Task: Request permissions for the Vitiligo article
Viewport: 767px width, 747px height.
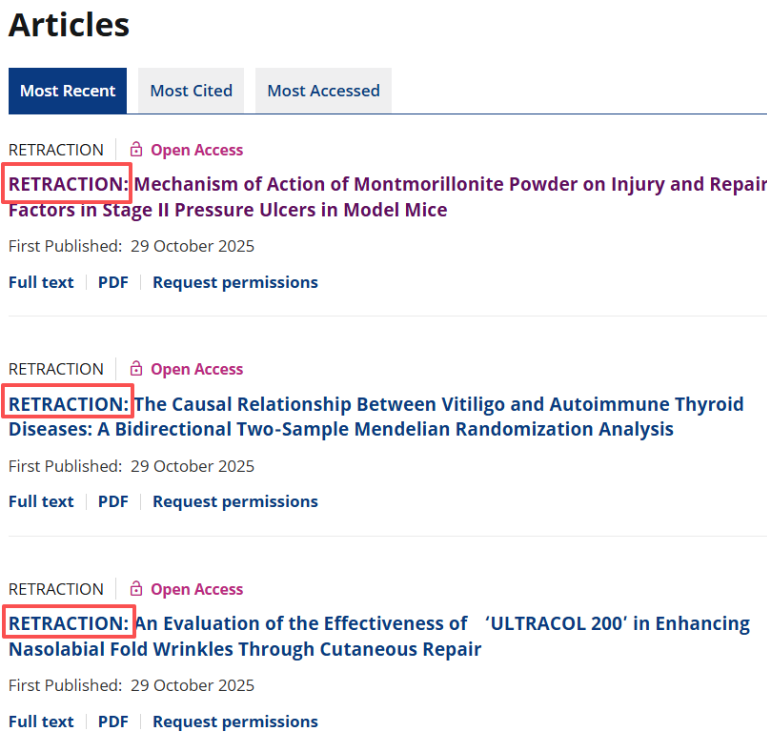Action: [x=235, y=502]
